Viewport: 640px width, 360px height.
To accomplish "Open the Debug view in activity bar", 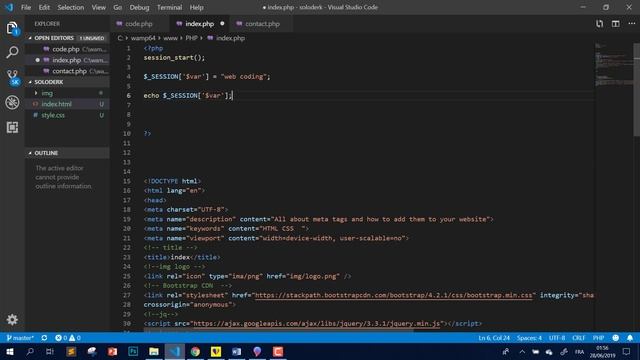I will [x=12, y=102].
